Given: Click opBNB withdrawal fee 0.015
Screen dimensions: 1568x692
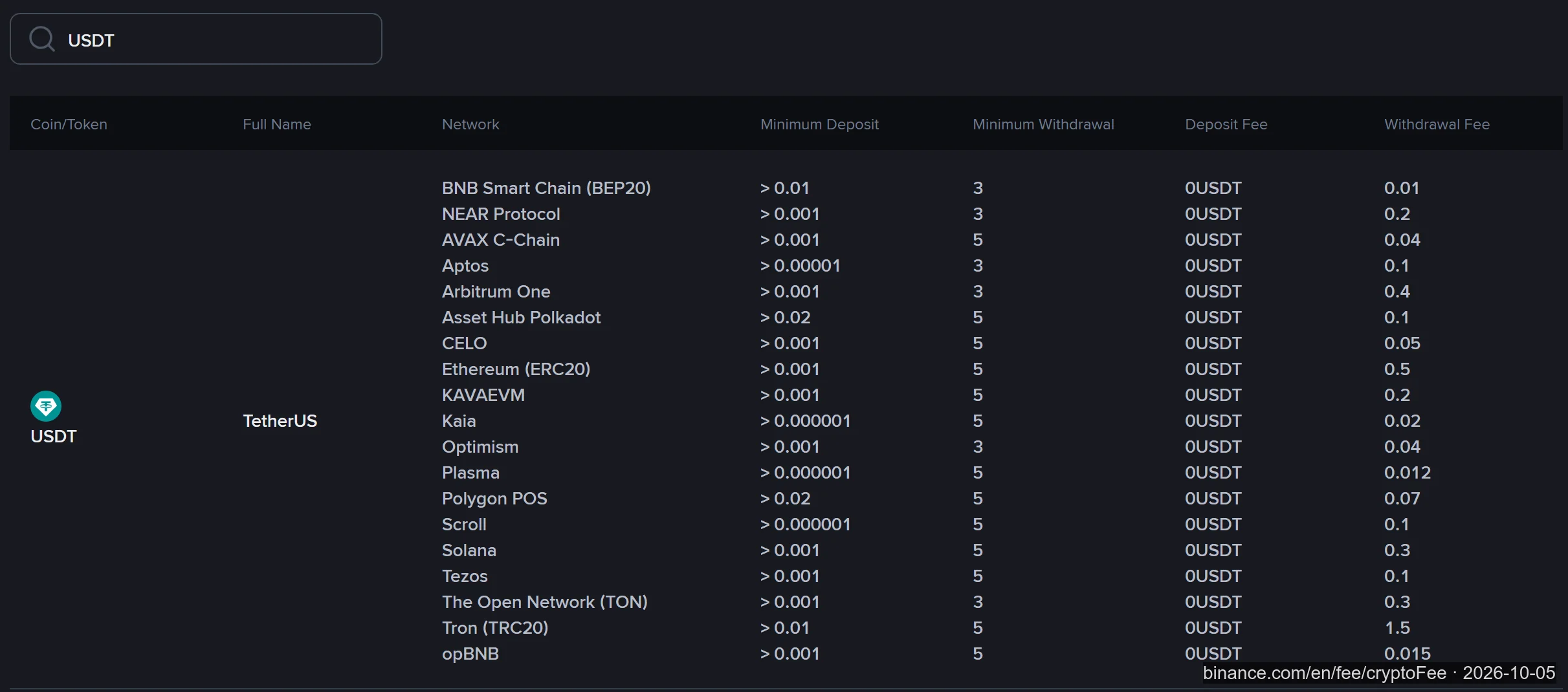Looking at the screenshot, I should click(x=1408, y=654).
